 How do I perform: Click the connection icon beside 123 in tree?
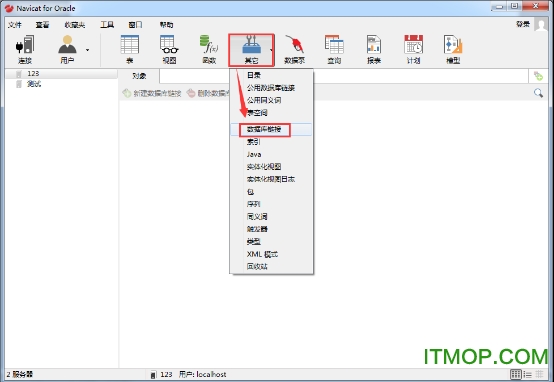coord(19,74)
